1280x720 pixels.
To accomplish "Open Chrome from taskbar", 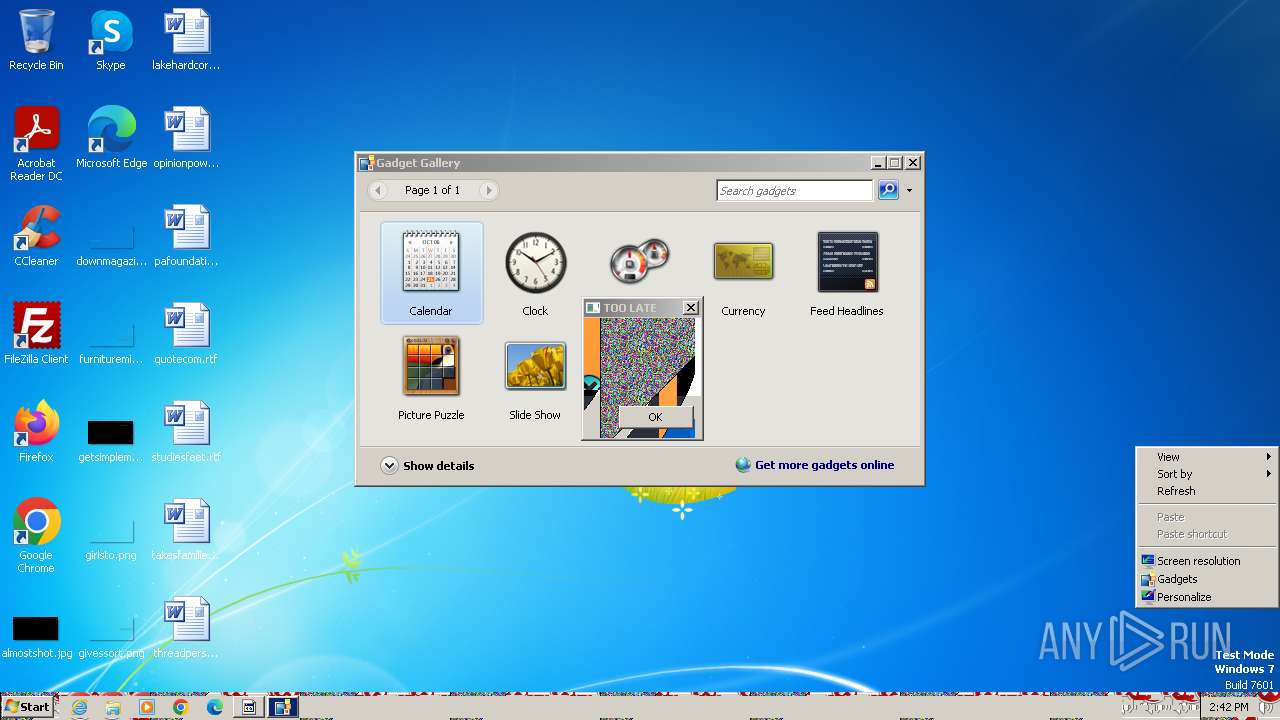I will [180, 707].
